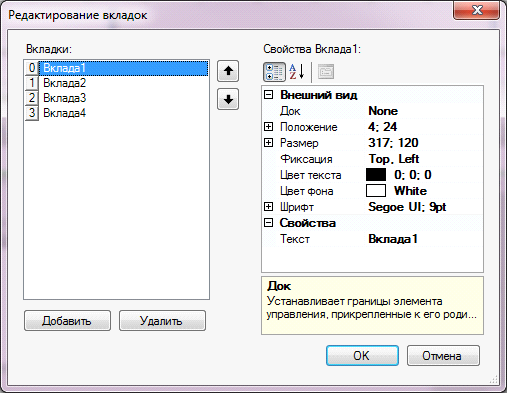507x393 pixels.
Task: Click the Добавить button
Action: point(67,321)
